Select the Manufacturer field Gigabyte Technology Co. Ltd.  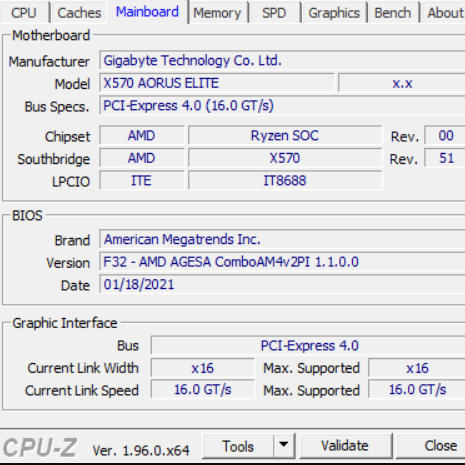click(282, 60)
